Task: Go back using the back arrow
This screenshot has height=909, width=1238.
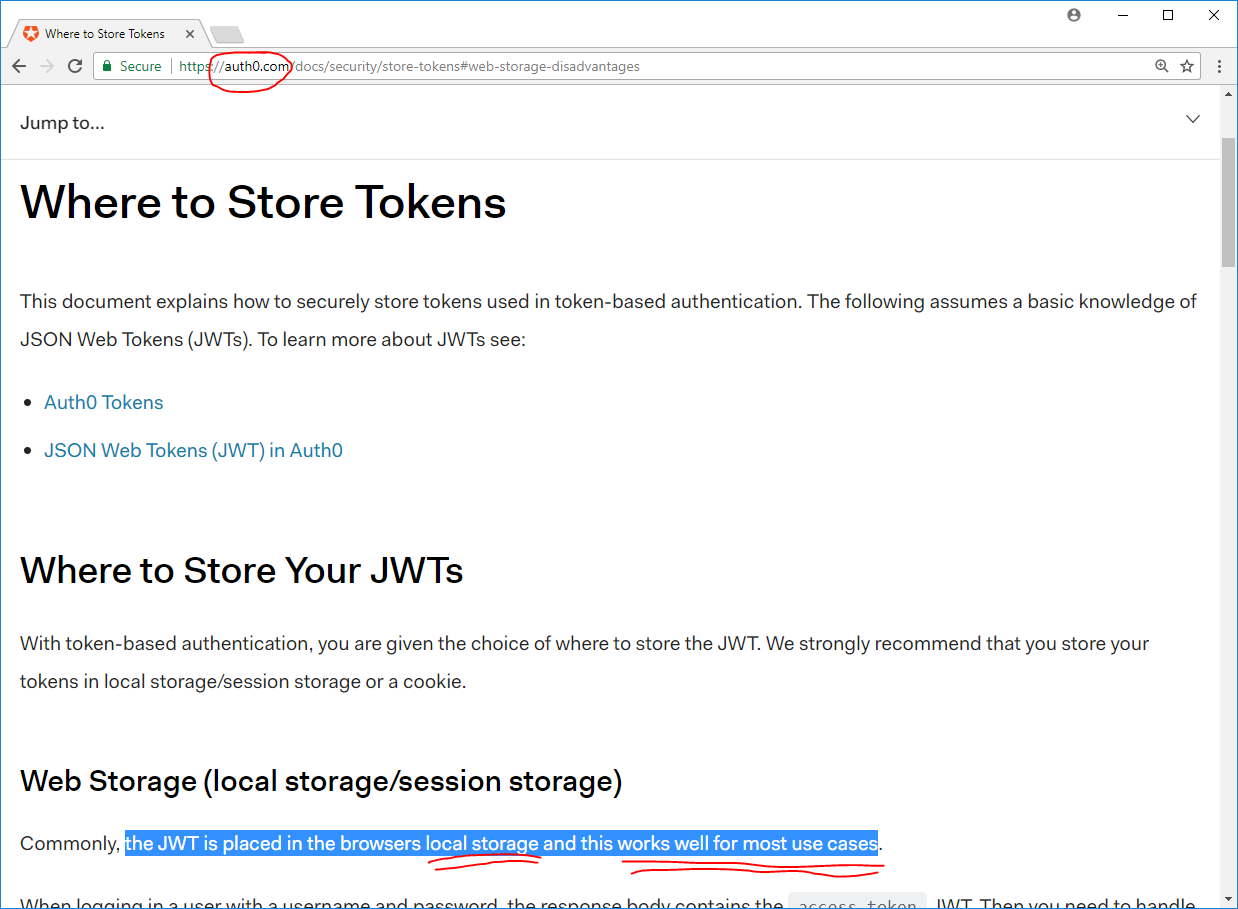Action: point(19,66)
